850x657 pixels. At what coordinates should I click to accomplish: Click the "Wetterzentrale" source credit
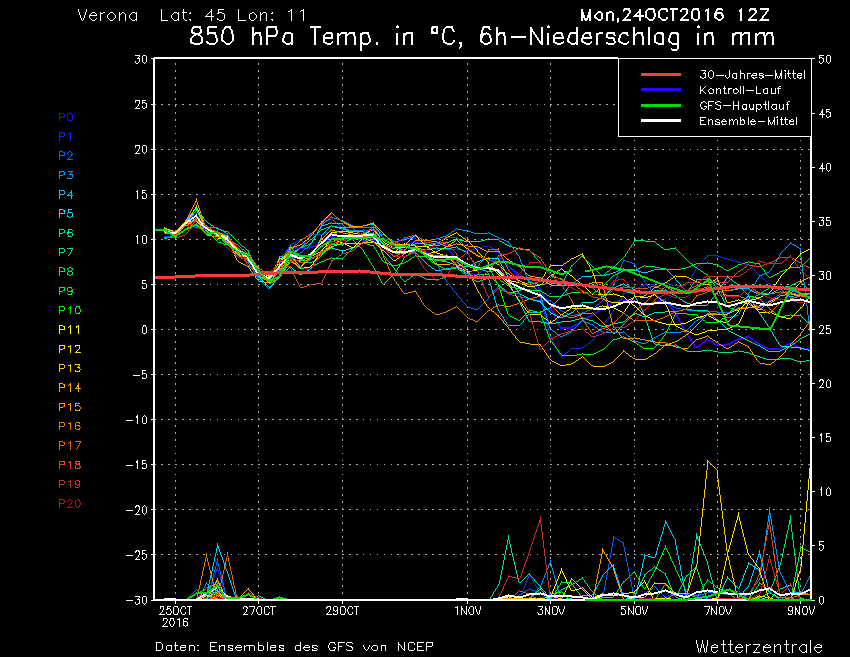click(x=759, y=647)
